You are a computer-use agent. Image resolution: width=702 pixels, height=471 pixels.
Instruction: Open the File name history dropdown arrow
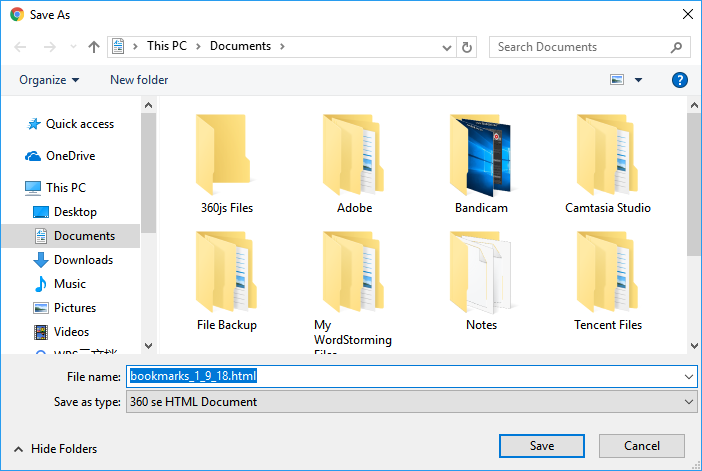click(688, 377)
